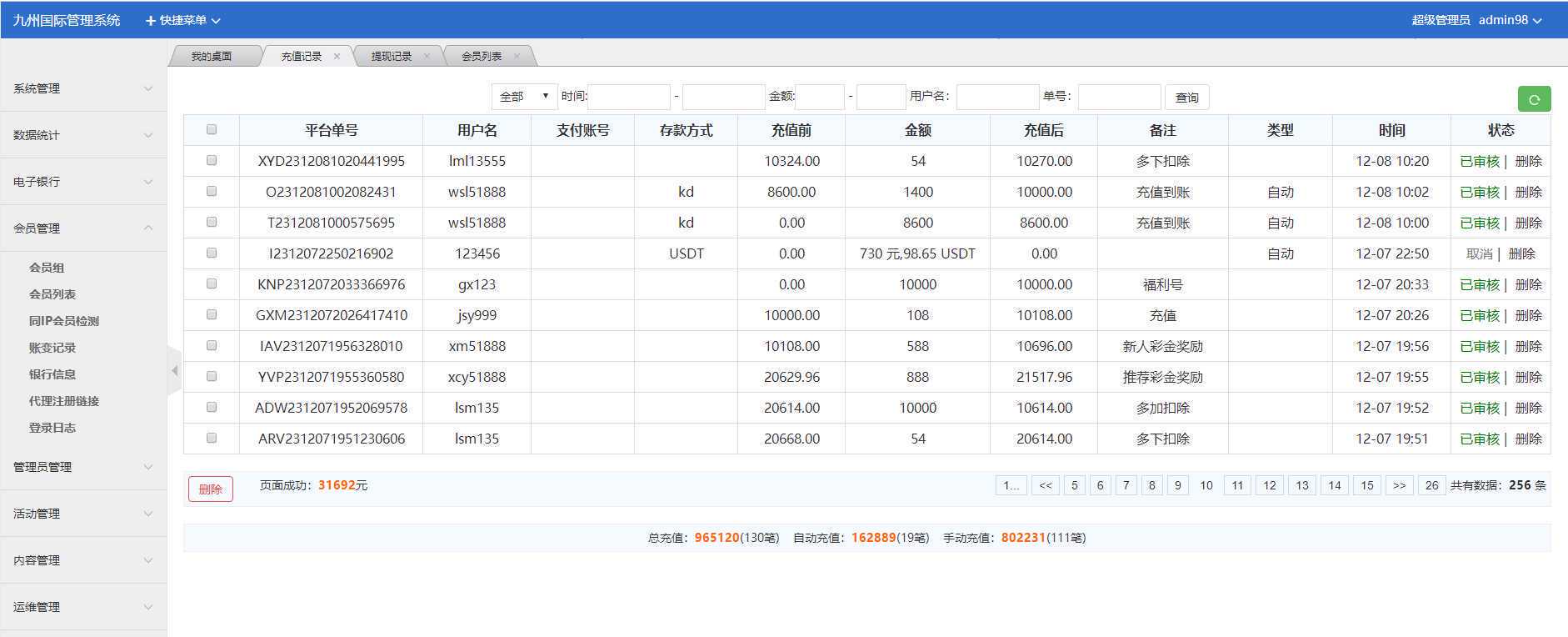Viewport: 1568px width, 637px height.
Task: Focus the start time input field
Action: point(629,97)
